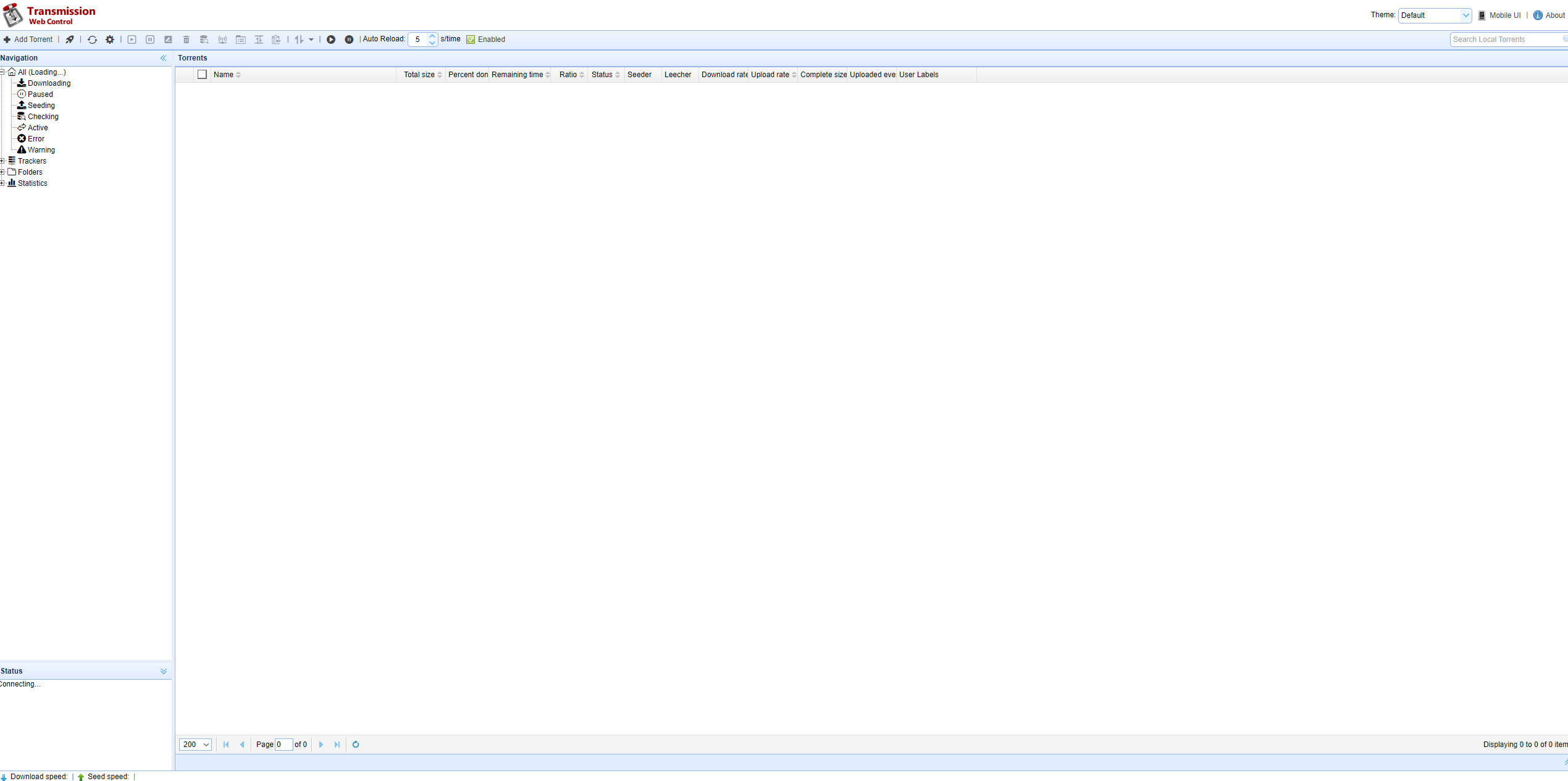Click the reannounce tracker antenna icon

[222, 40]
